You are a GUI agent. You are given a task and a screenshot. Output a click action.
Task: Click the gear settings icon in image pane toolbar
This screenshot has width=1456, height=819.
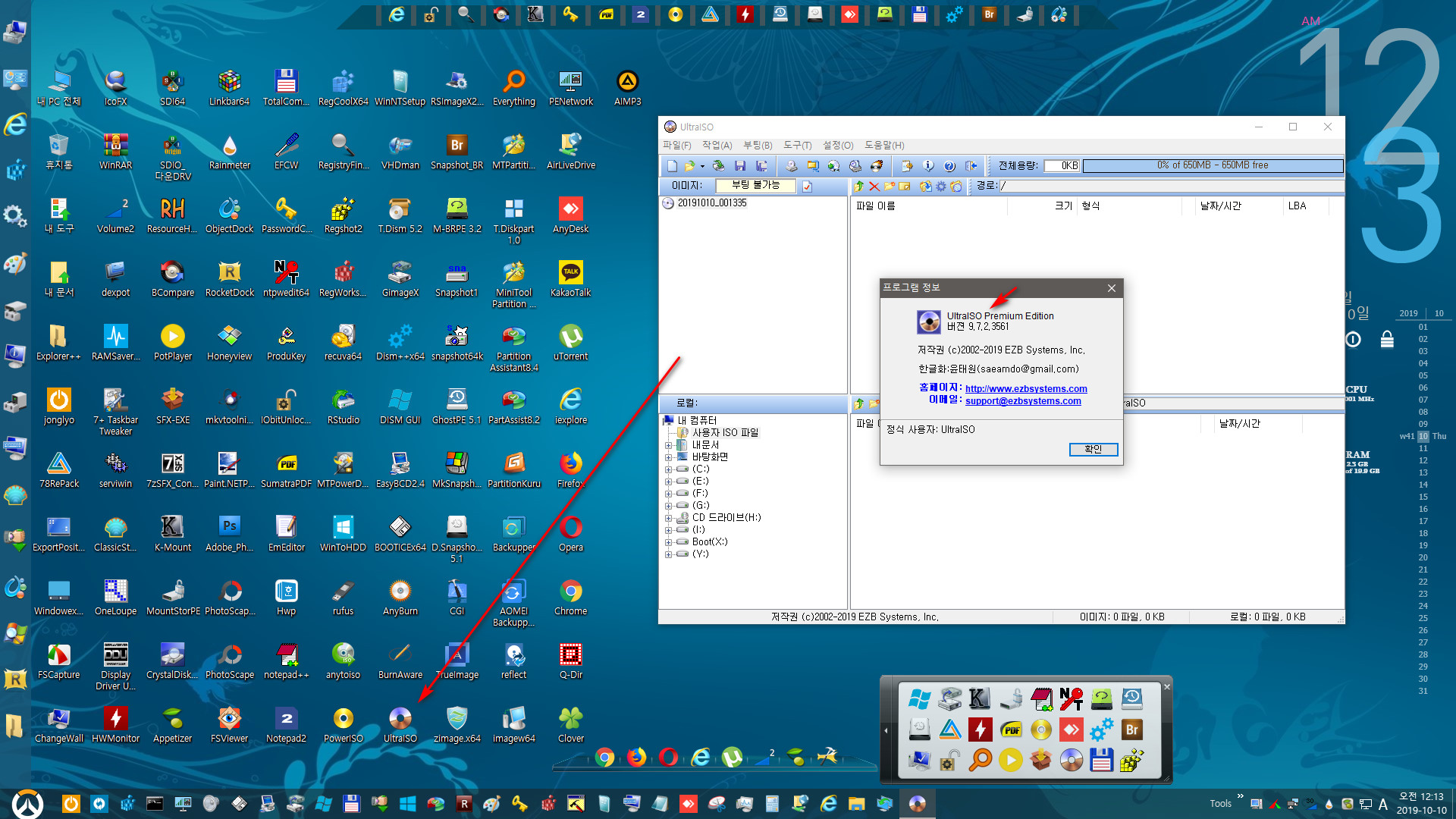click(941, 187)
